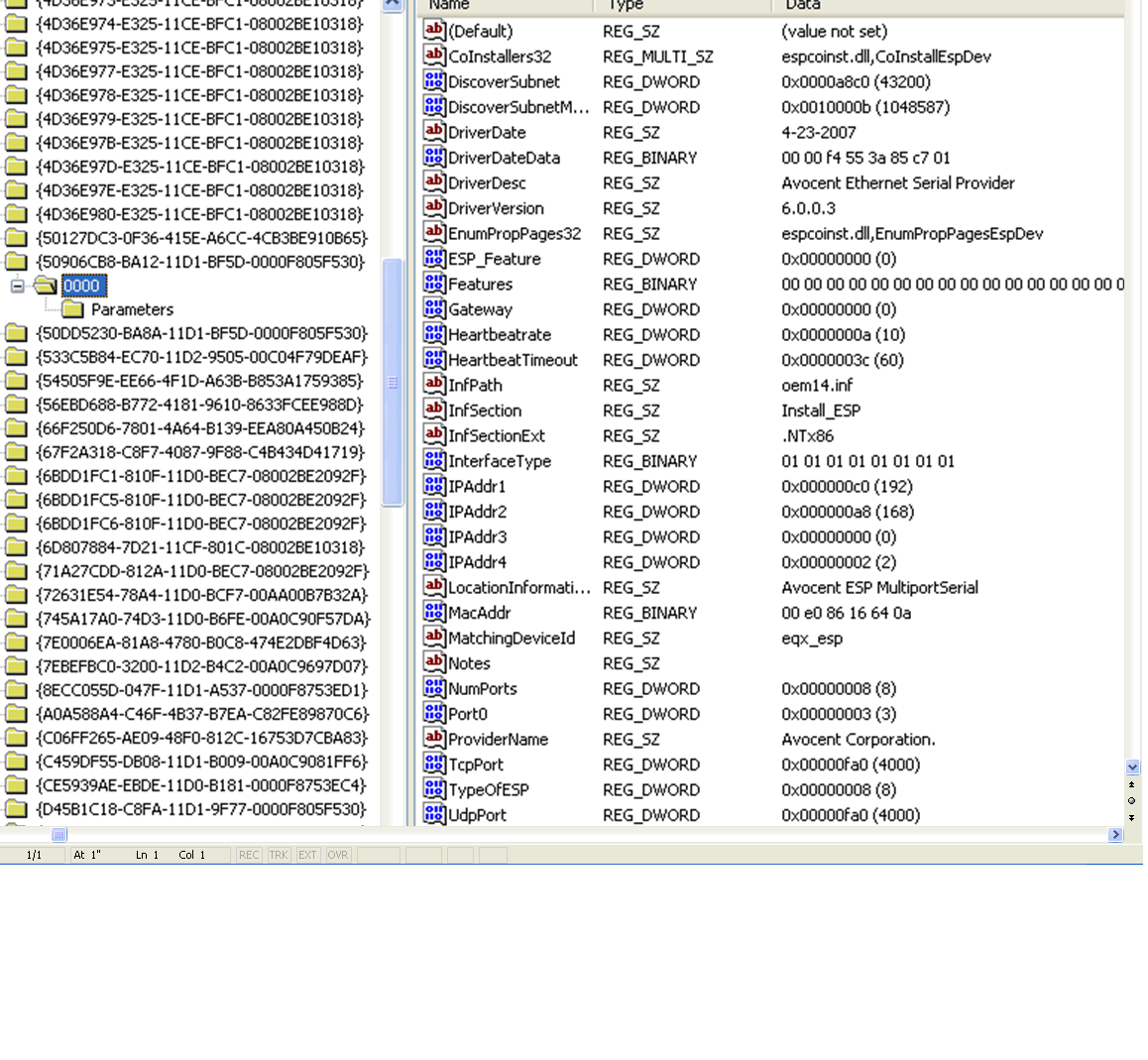Click the open folder icon of key 0000
The width and height of the screenshot is (1148, 1060).
click(47, 283)
